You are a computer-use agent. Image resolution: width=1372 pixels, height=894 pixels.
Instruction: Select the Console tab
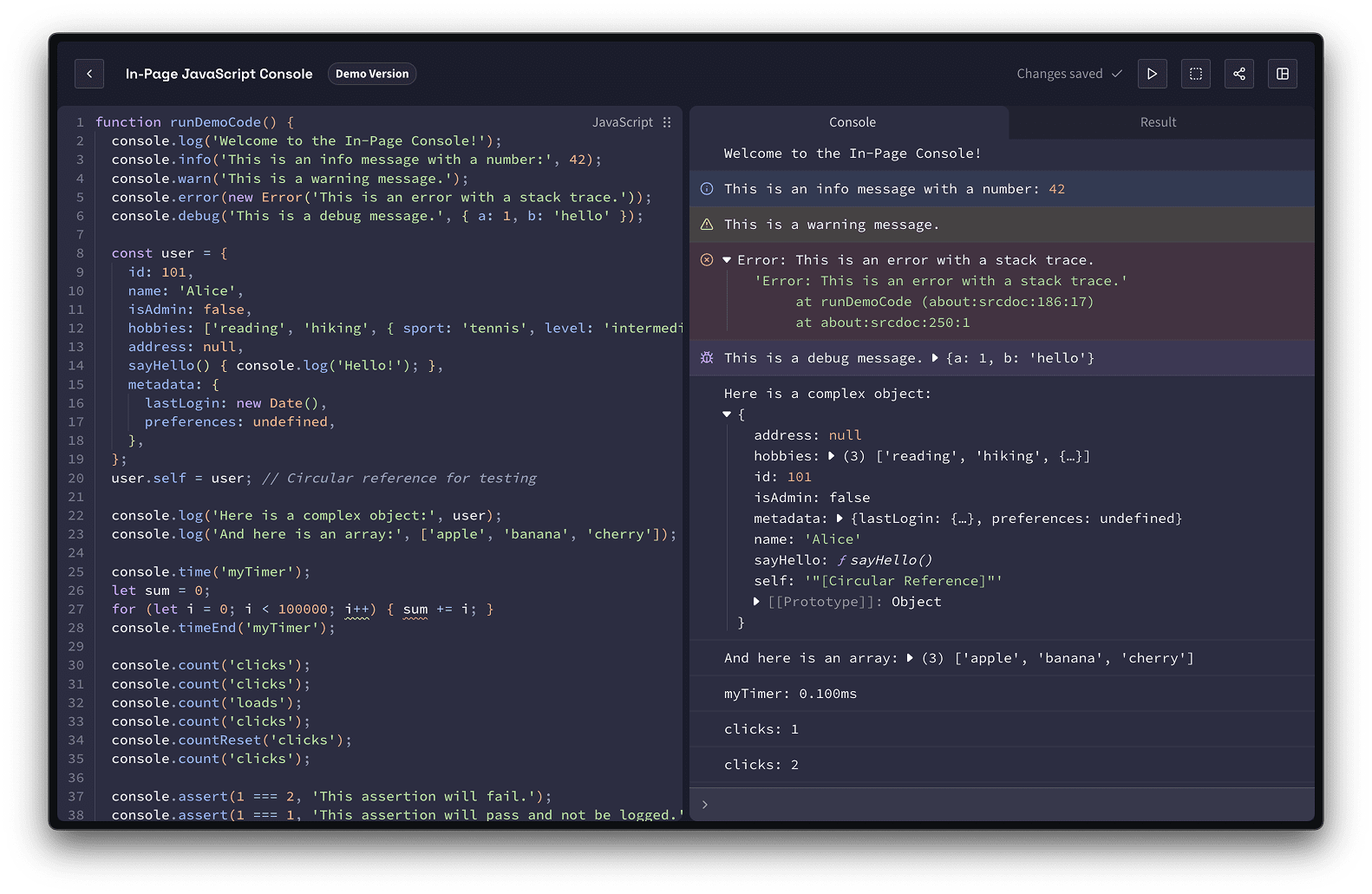point(852,122)
